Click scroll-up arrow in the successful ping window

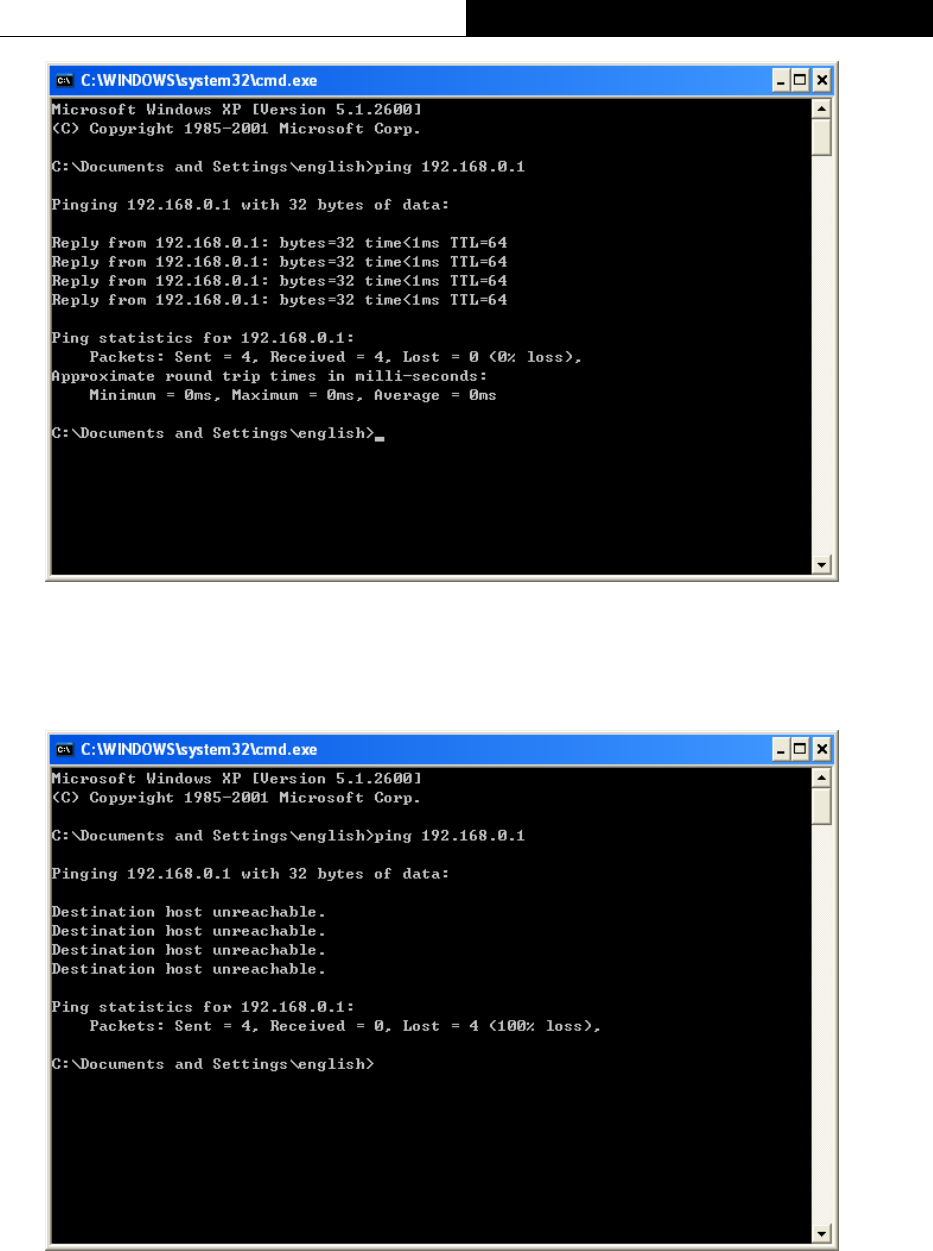[822, 107]
